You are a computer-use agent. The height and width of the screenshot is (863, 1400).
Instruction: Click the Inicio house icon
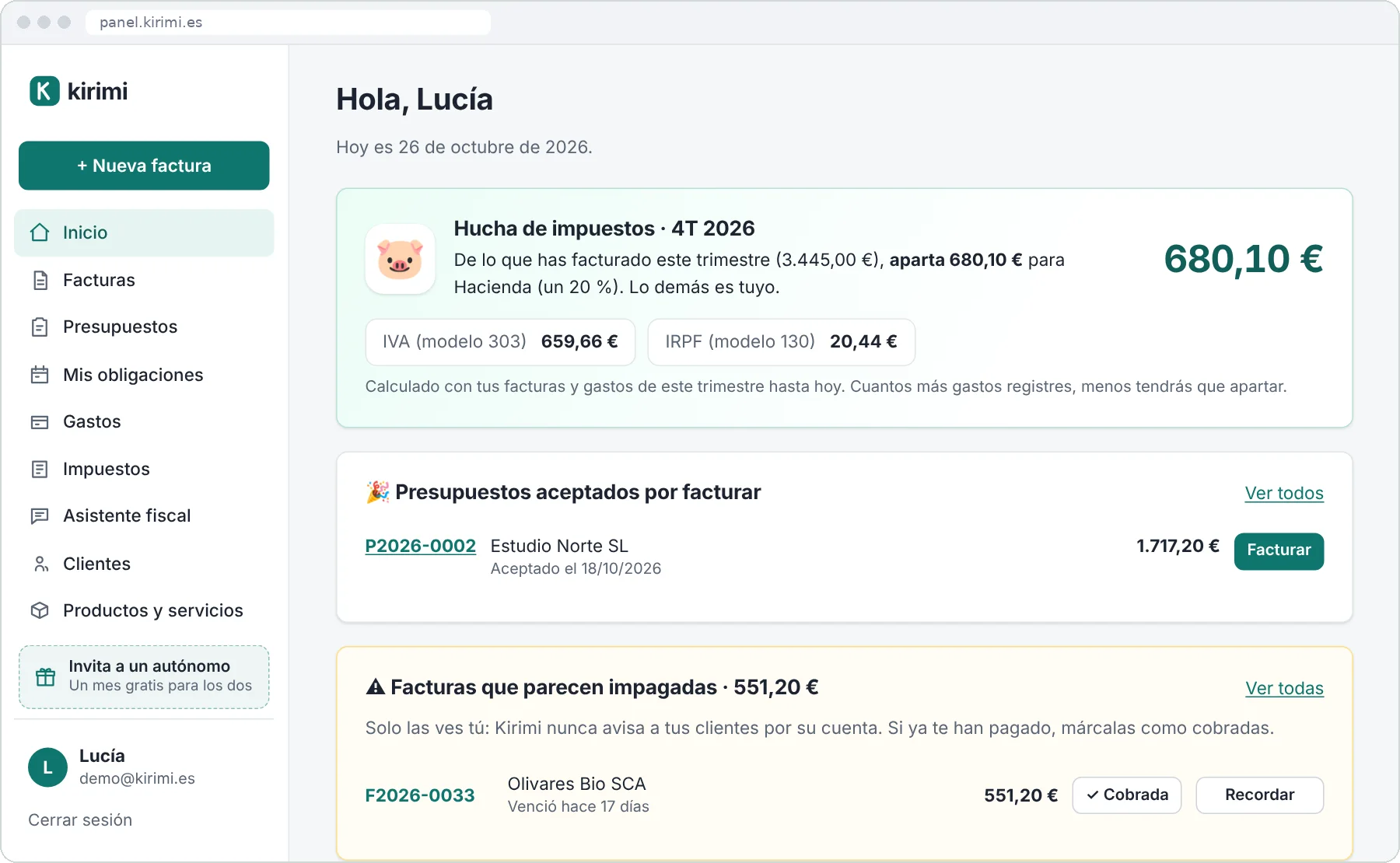click(x=40, y=232)
